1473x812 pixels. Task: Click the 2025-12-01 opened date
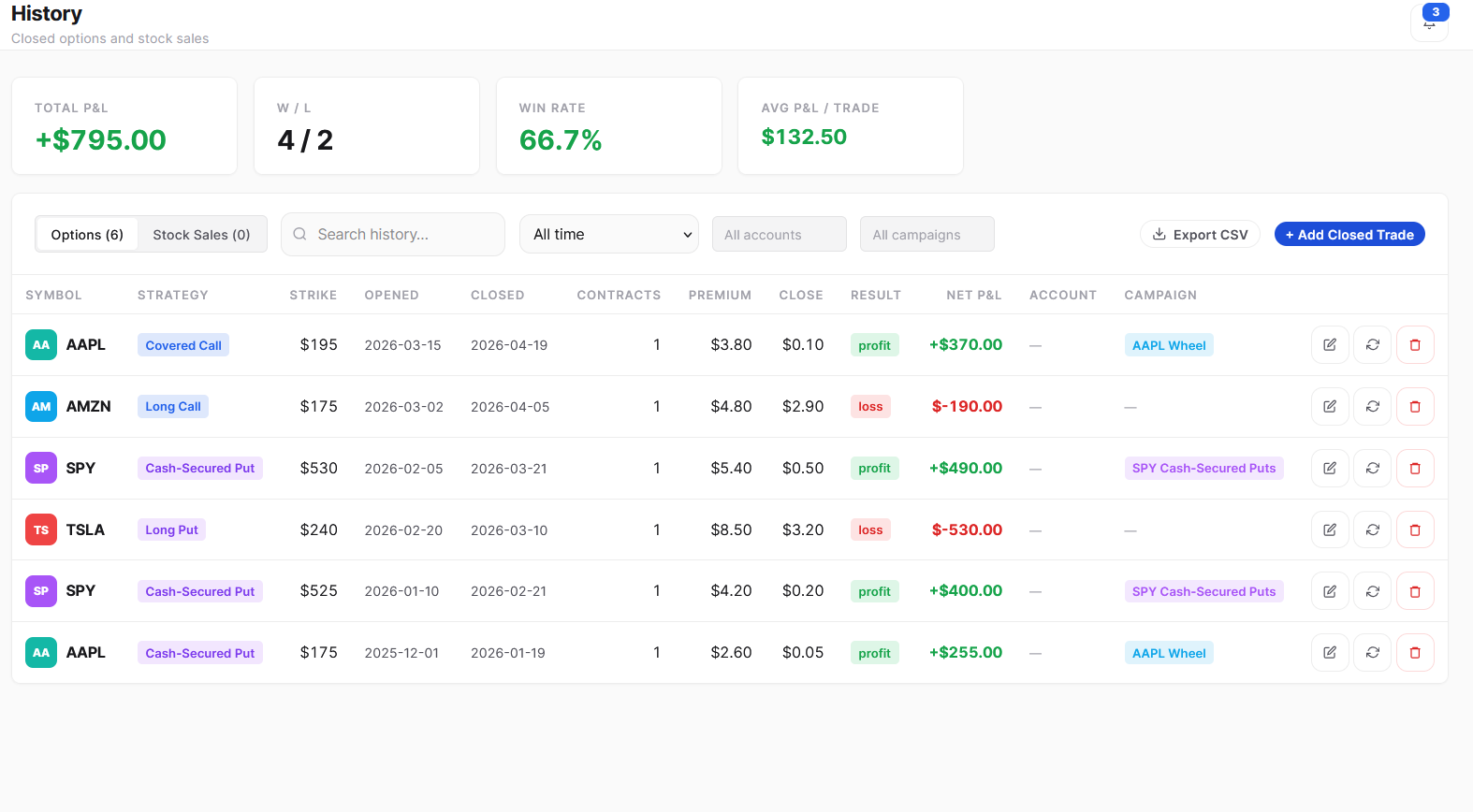click(401, 653)
